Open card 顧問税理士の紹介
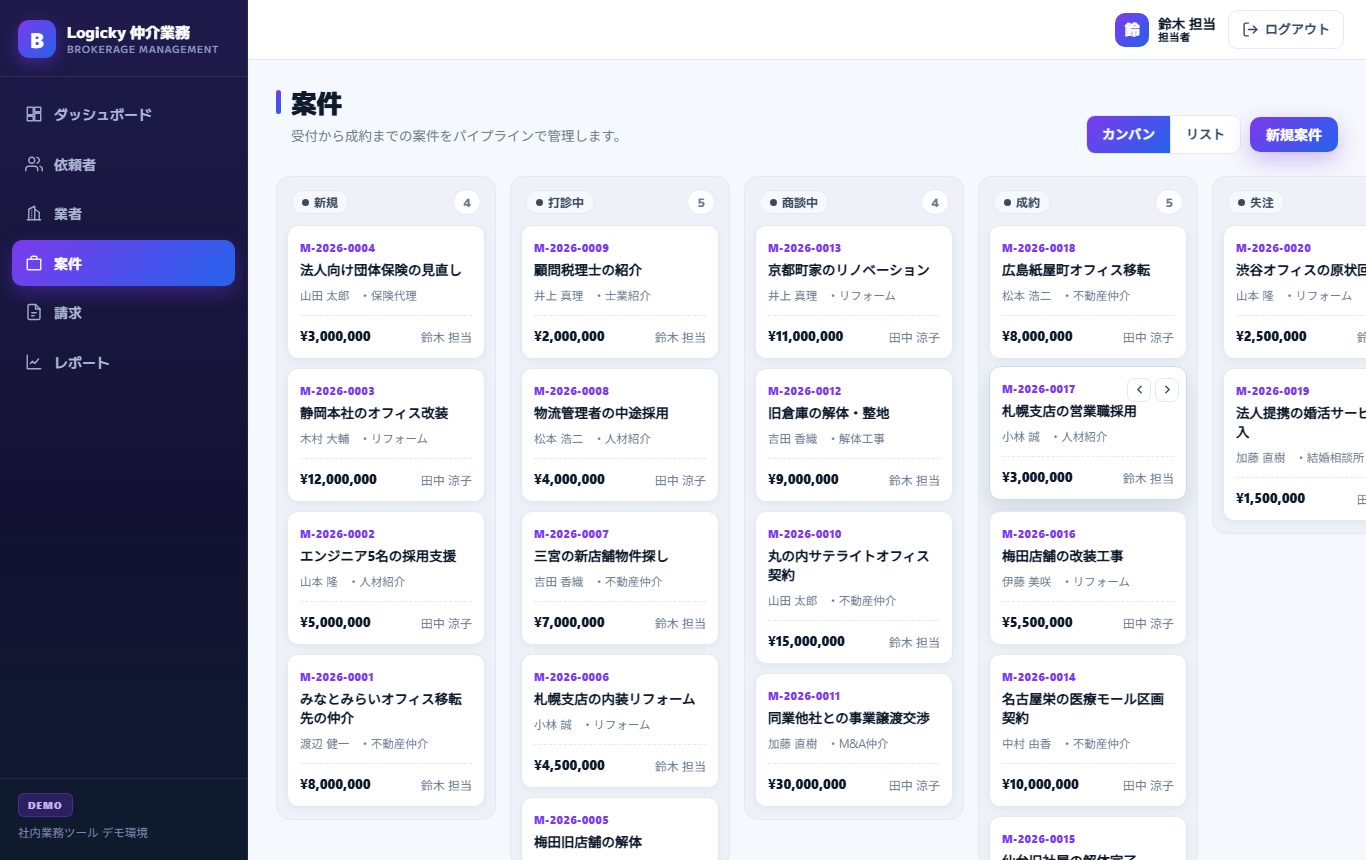This screenshot has height=860, width=1366. (620, 292)
